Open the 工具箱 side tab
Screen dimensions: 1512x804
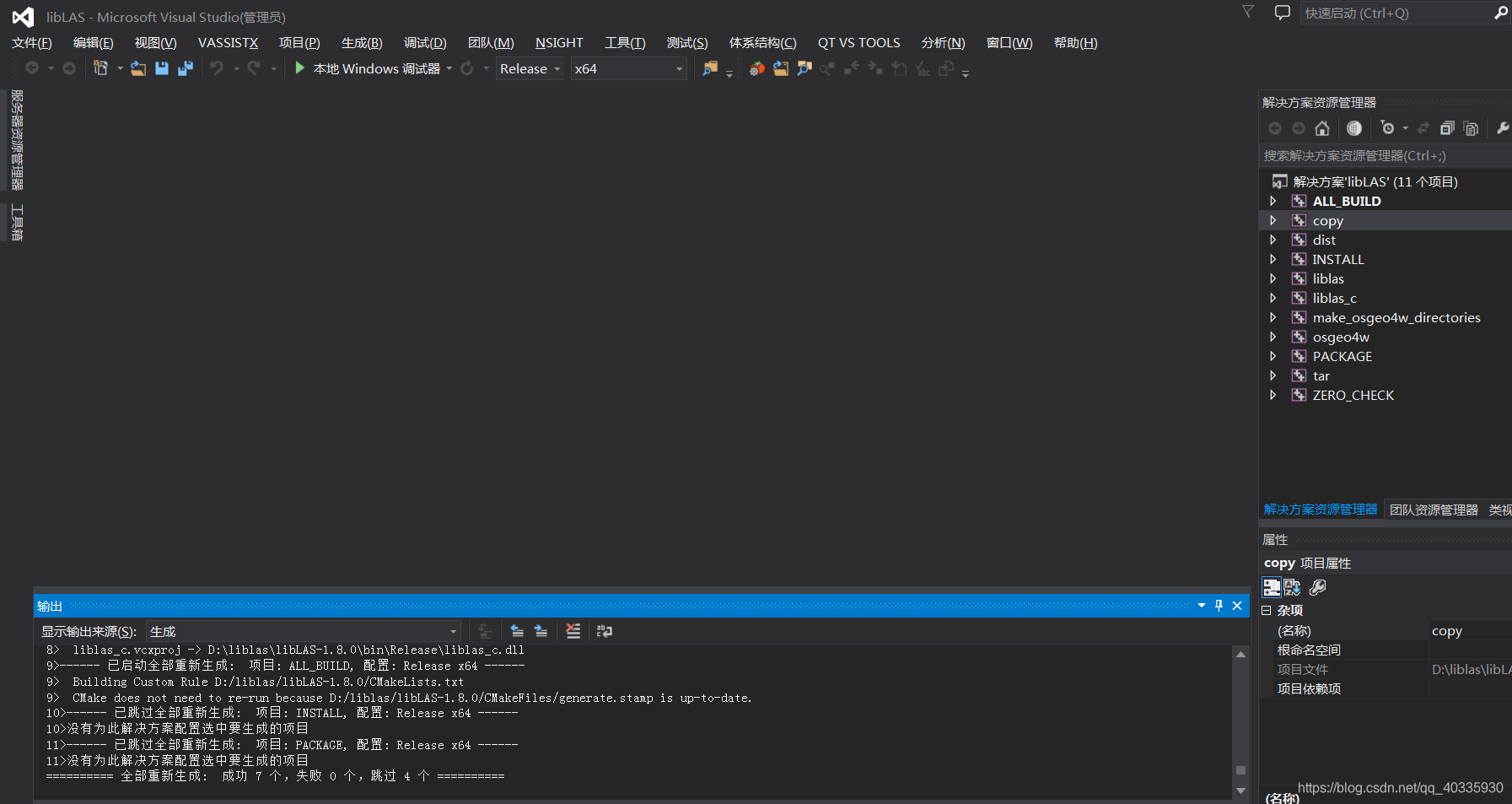click(x=16, y=223)
